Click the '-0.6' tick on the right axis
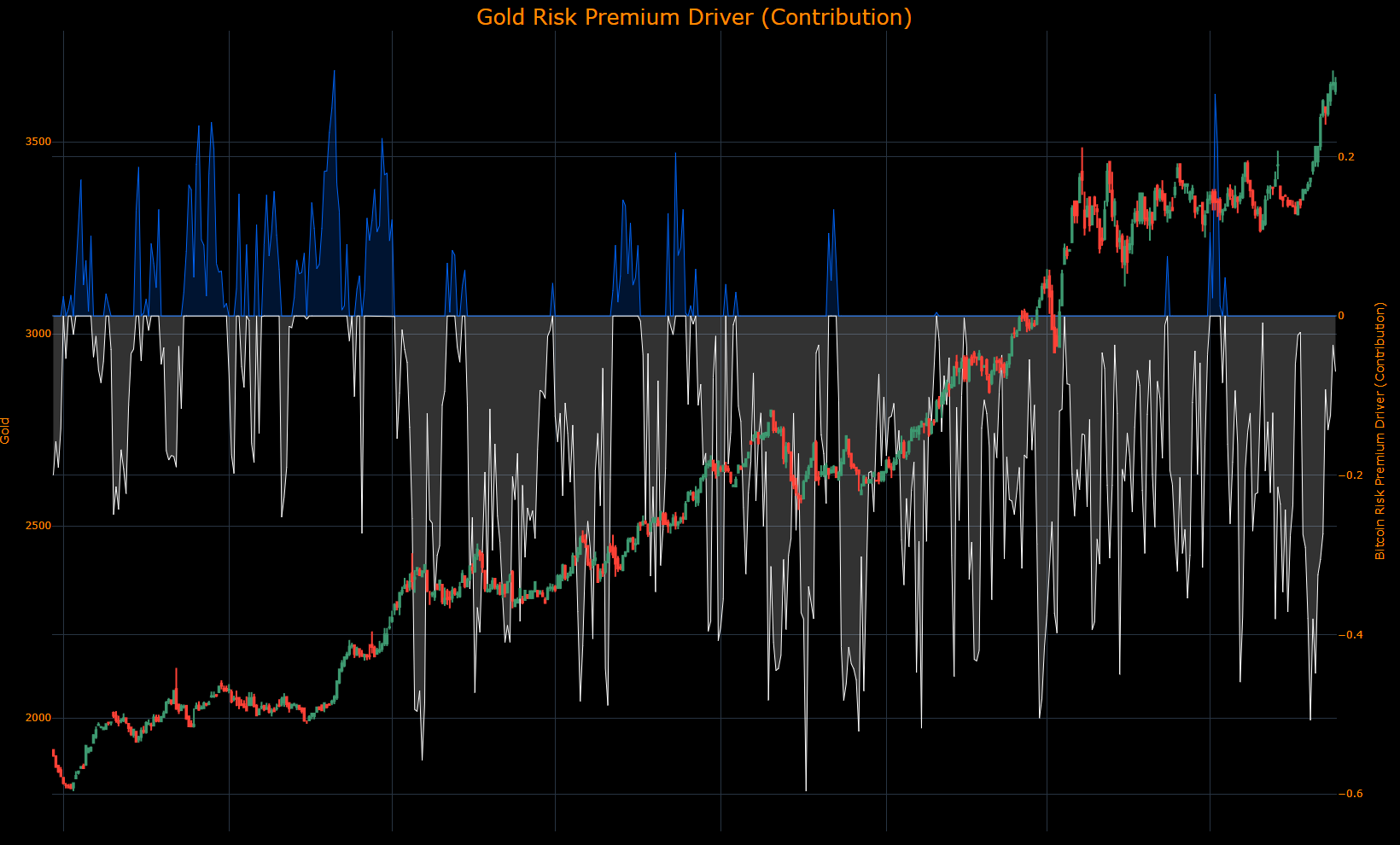This screenshot has width=1400, height=845. coord(1351,794)
